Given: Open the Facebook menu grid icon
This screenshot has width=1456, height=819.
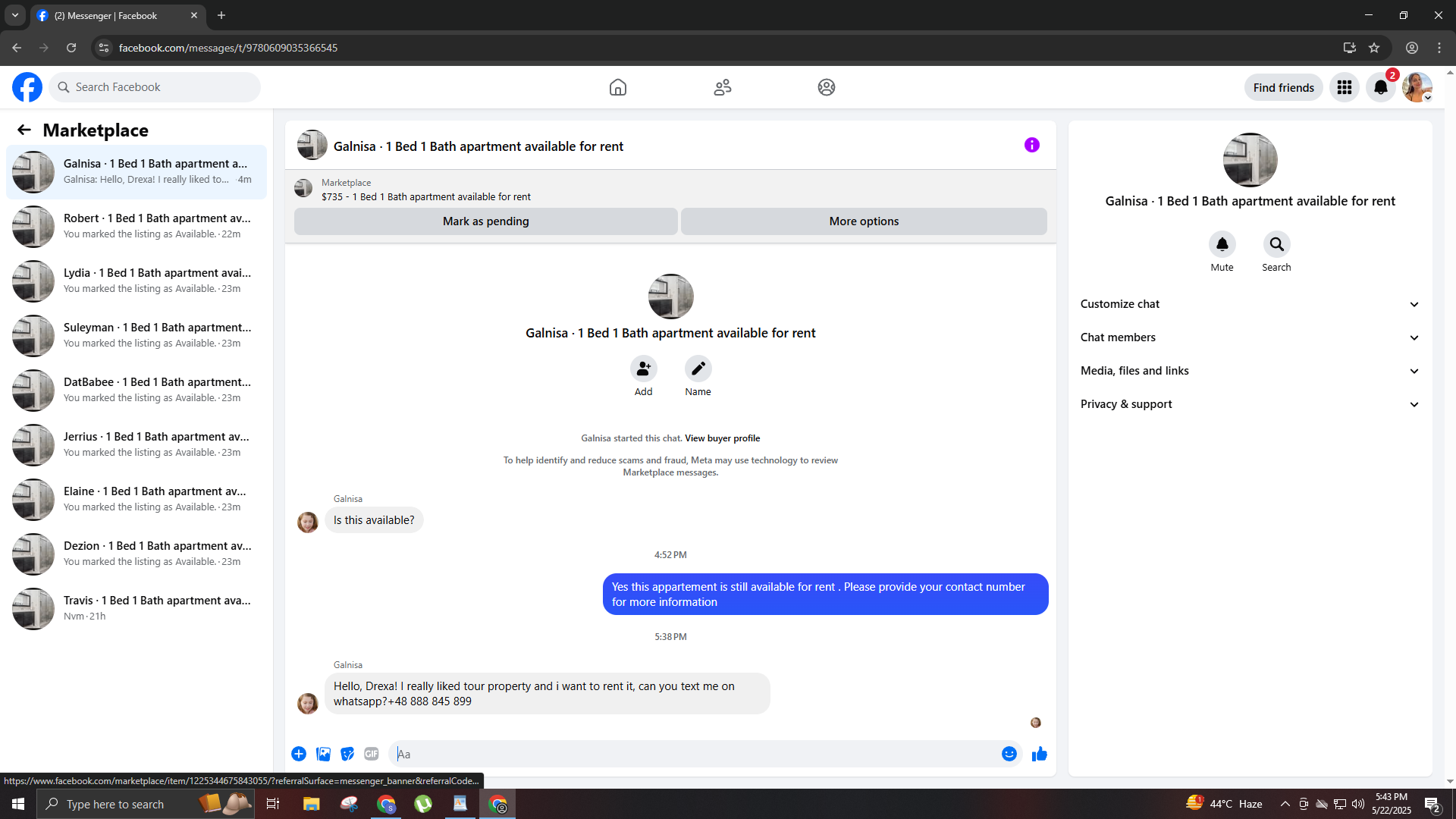Looking at the screenshot, I should [x=1345, y=87].
